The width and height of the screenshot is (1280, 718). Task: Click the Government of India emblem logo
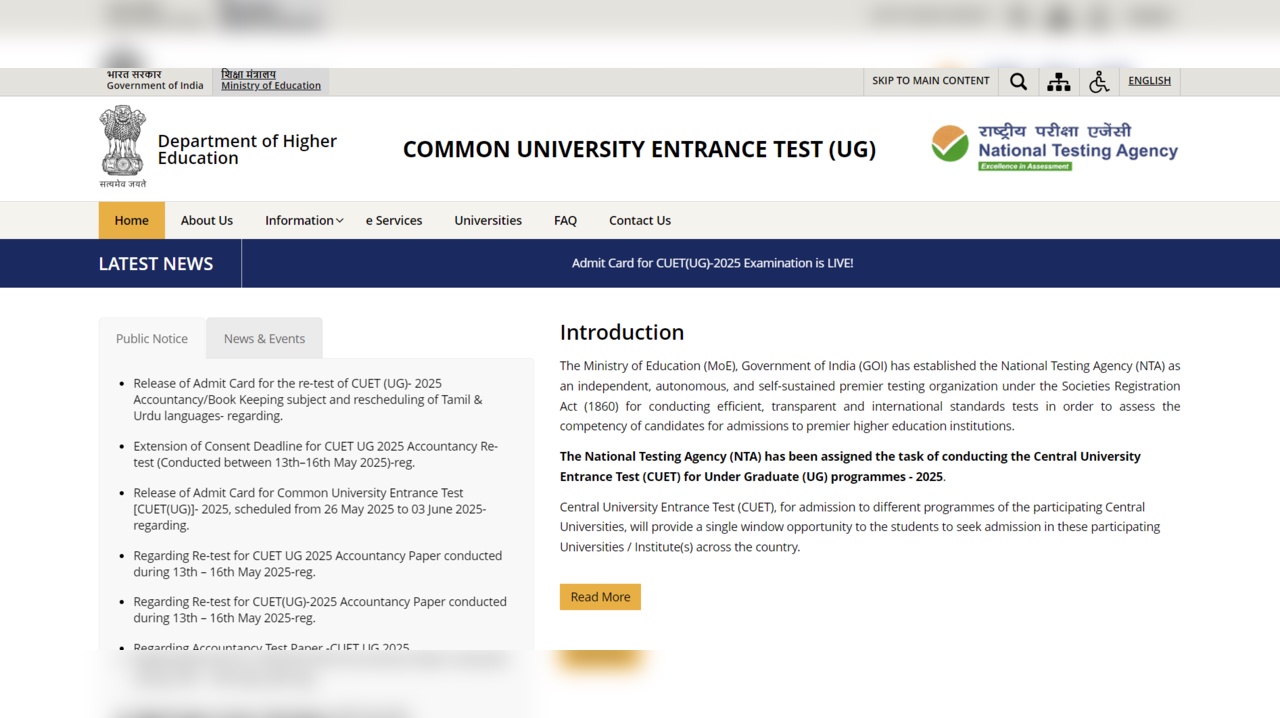(122, 147)
